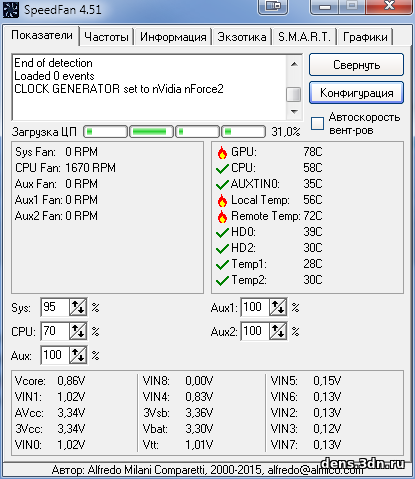Click the Aux1 fan speed spinner arrows
Screen dimensions: 415x479
point(278,307)
